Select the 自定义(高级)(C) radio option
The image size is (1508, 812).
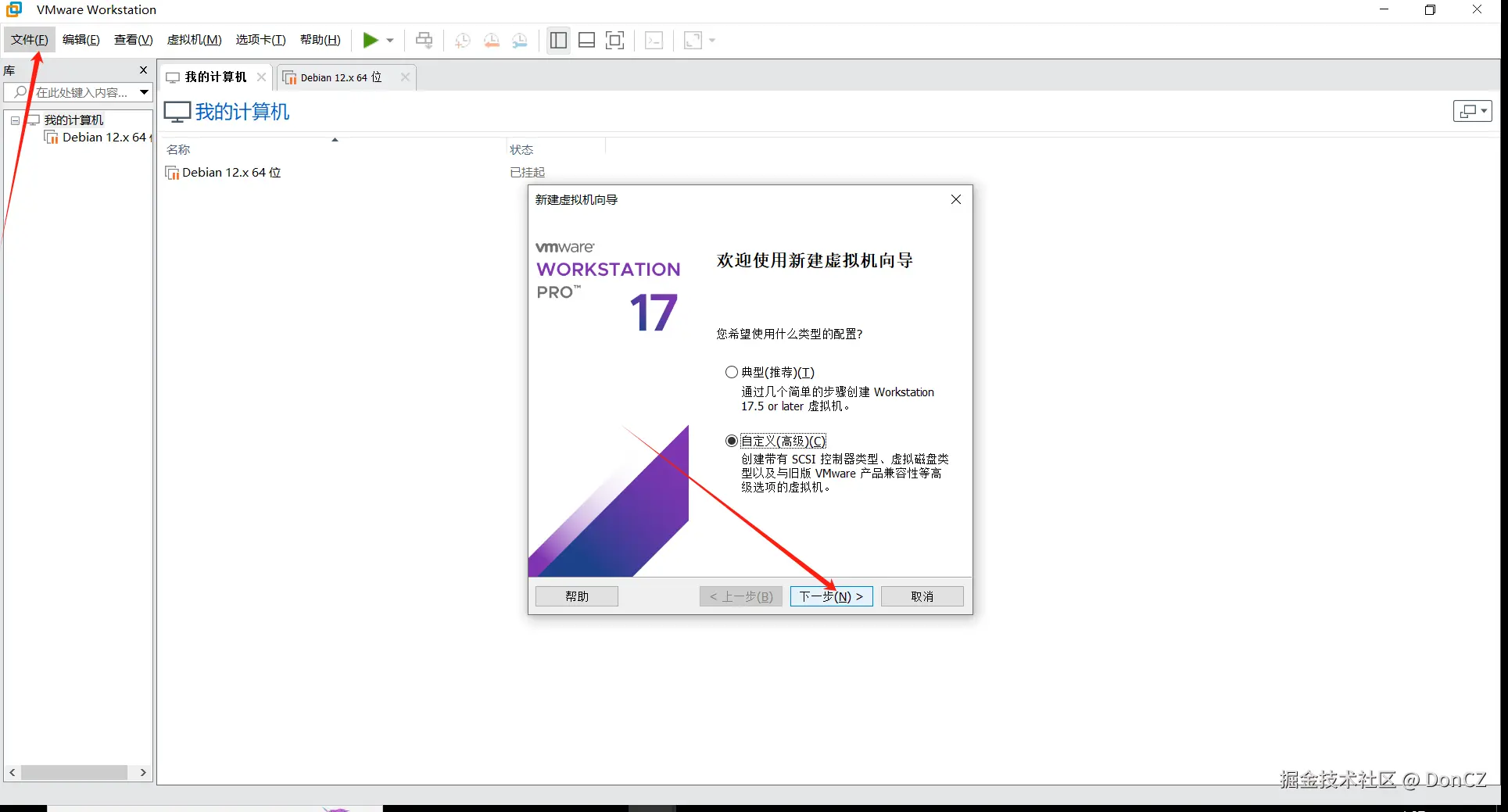732,441
